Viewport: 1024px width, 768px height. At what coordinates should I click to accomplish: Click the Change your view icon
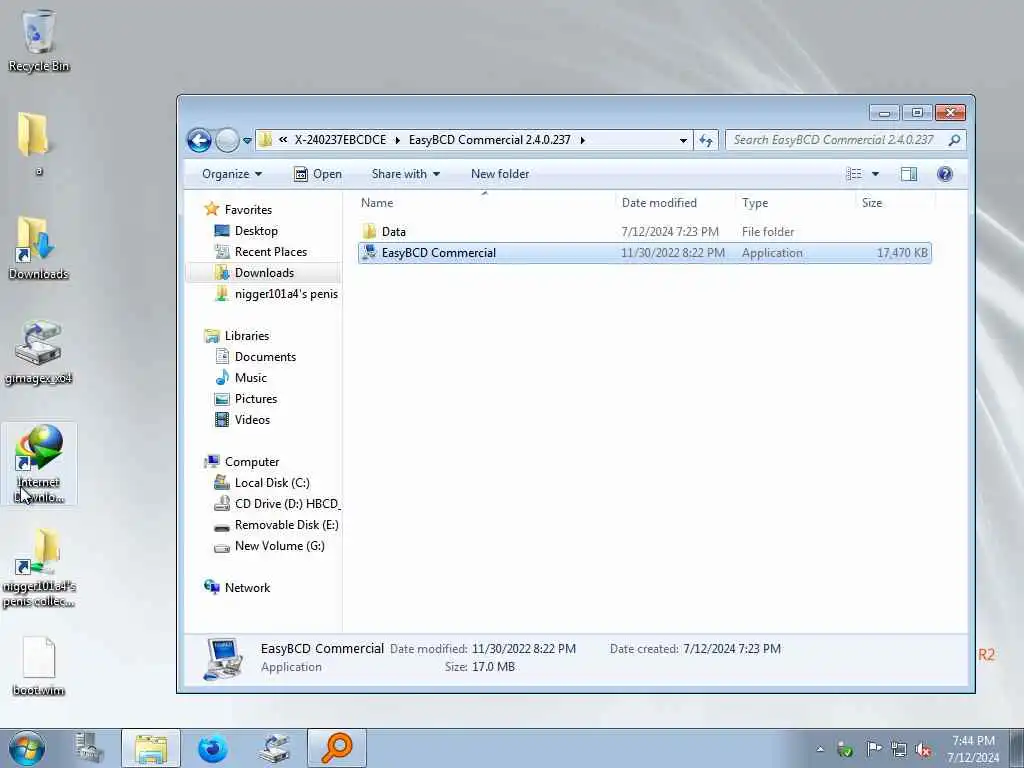point(854,174)
